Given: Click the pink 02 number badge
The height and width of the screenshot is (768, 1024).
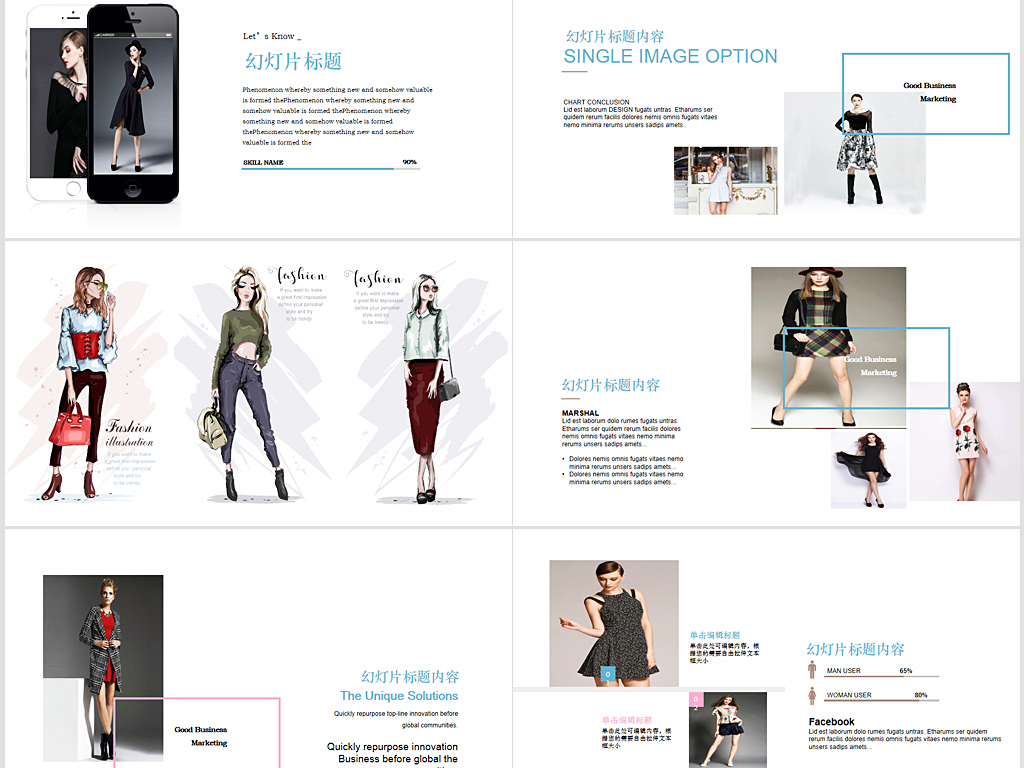Looking at the screenshot, I should point(696,700).
